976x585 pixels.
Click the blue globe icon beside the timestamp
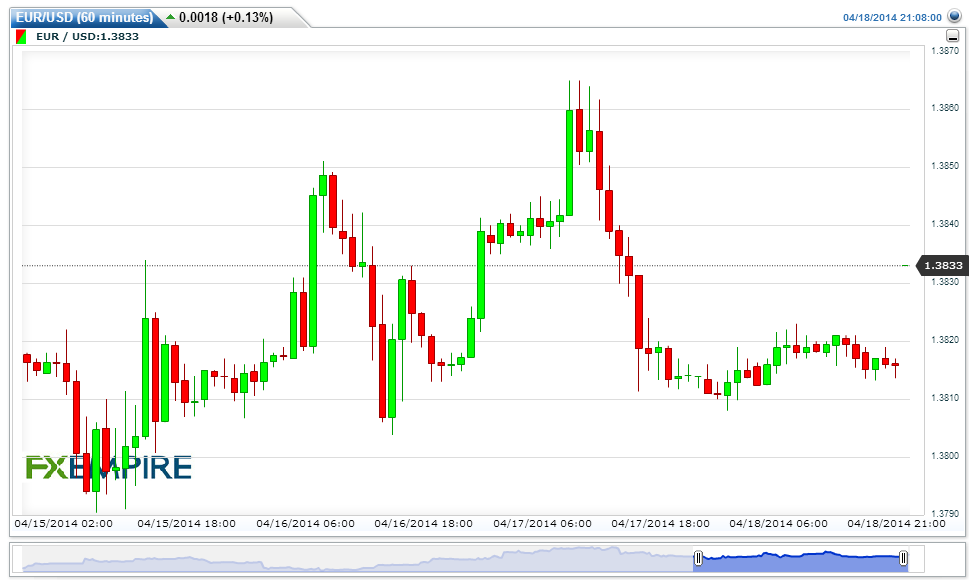954,16
